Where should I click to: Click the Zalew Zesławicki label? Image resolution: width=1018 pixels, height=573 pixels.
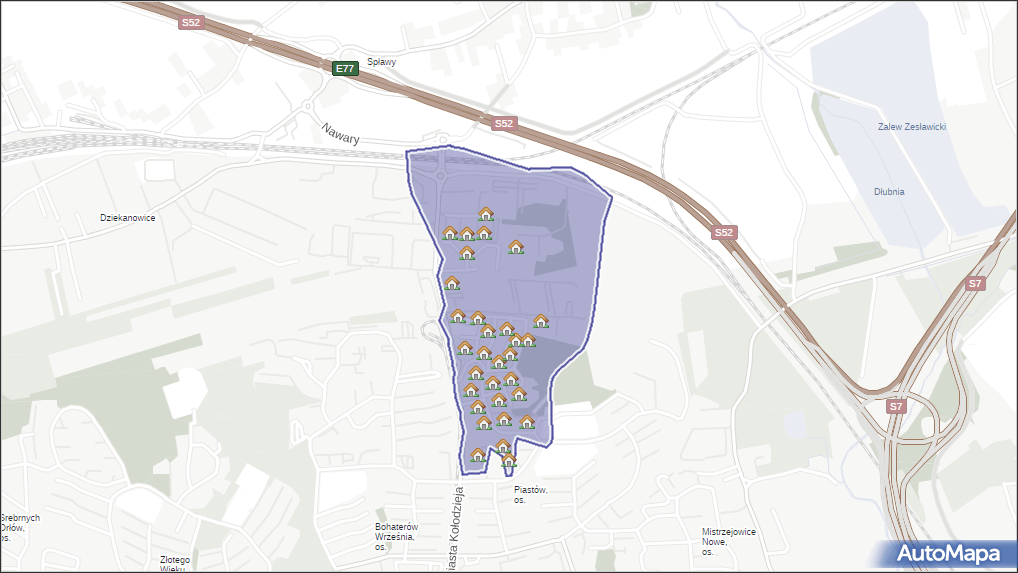912,127
